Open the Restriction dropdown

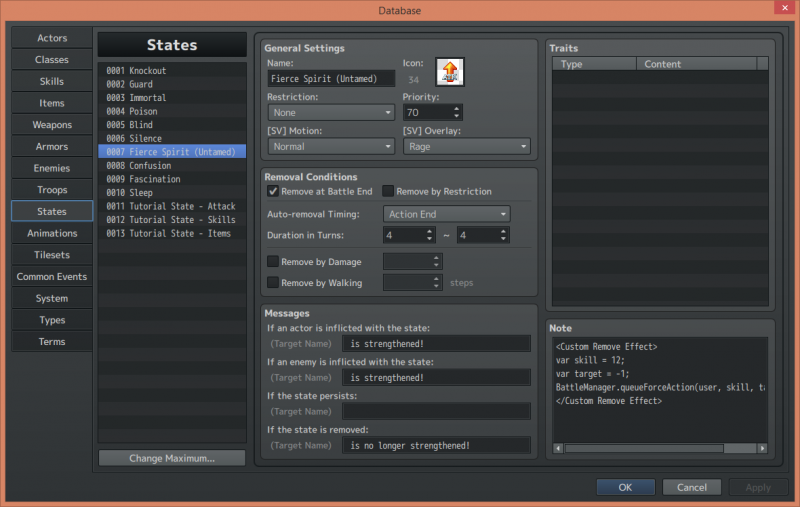click(331, 112)
